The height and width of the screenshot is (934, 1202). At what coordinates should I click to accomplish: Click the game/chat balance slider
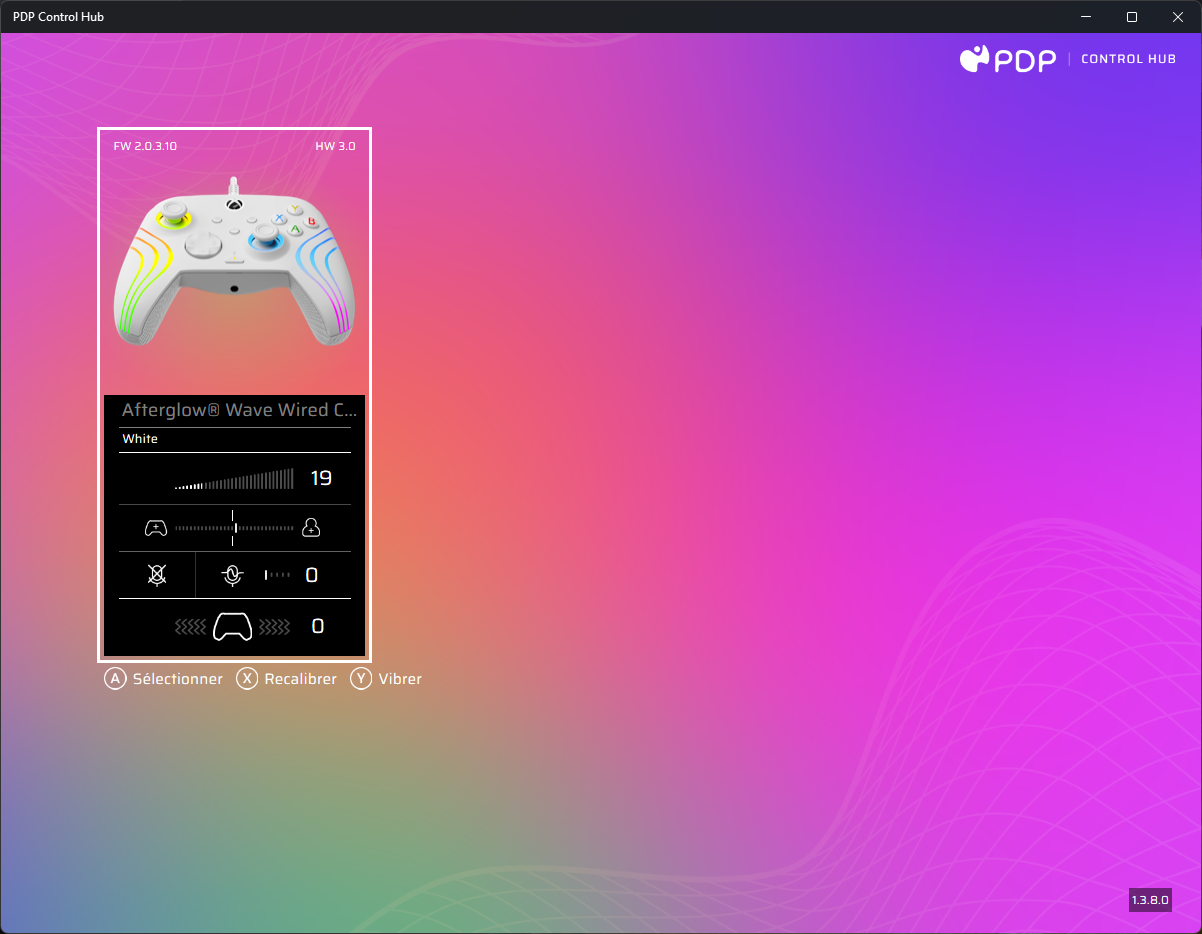coord(234,528)
